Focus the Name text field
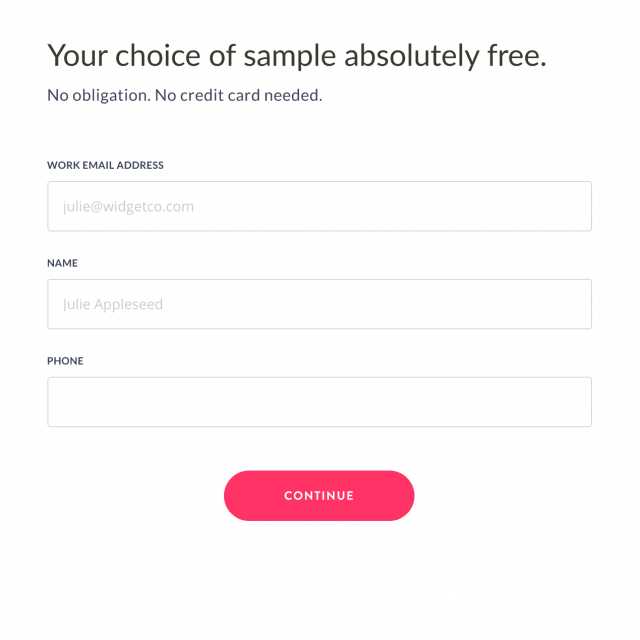This screenshot has width=640, height=640. click(319, 304)
